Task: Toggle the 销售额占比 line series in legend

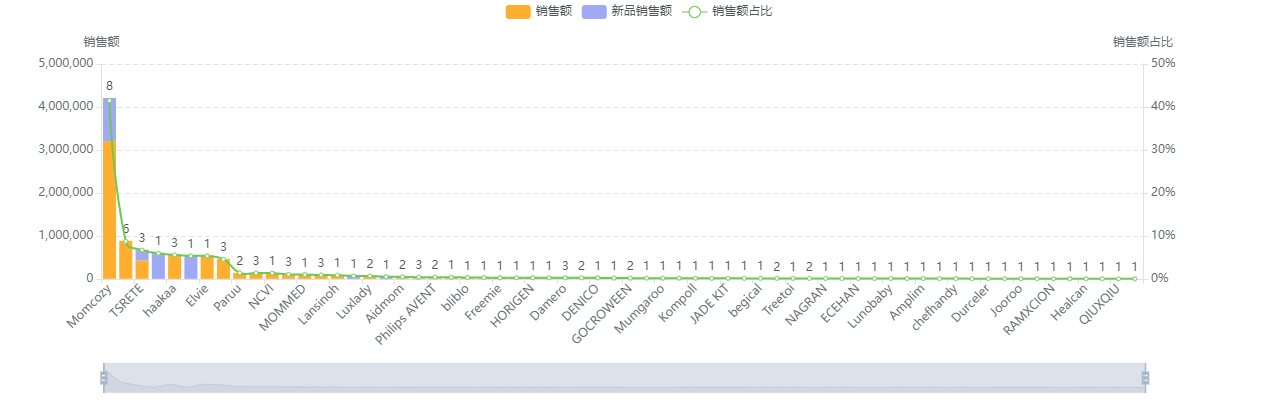Action: point(727,11)
